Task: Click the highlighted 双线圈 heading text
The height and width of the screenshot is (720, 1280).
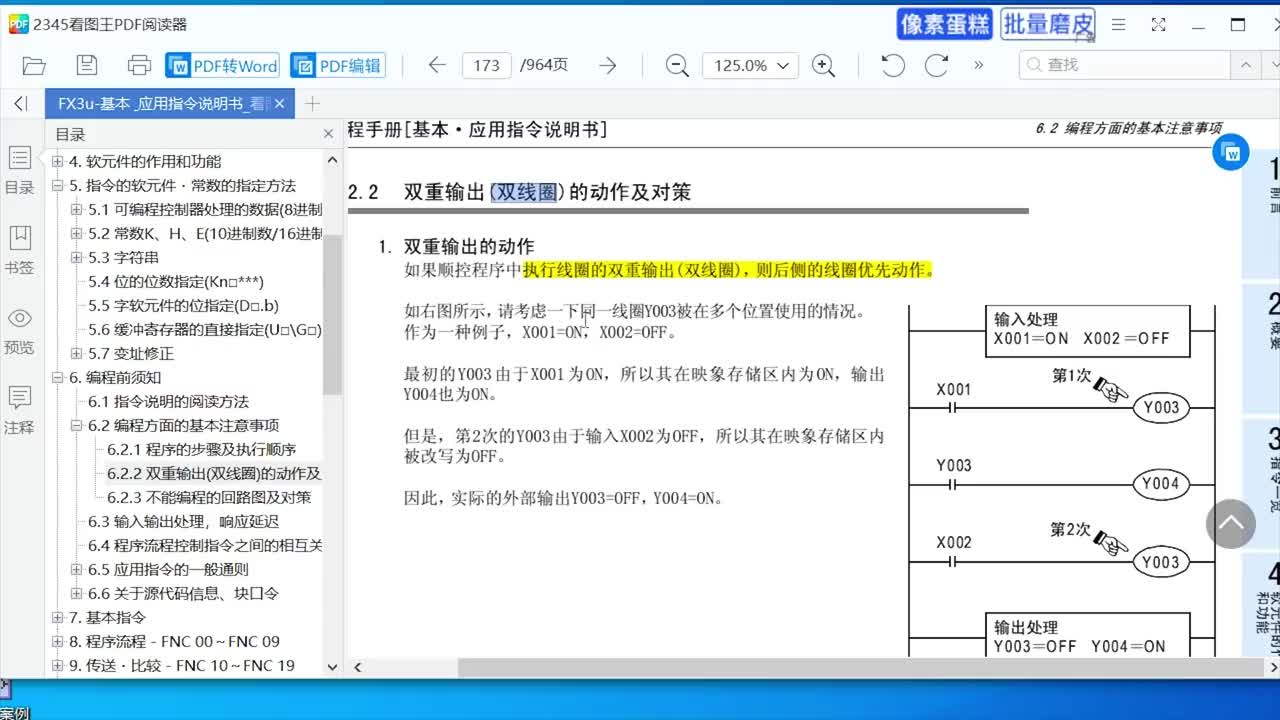Action: pyautogui.click(x=527, y=192)
